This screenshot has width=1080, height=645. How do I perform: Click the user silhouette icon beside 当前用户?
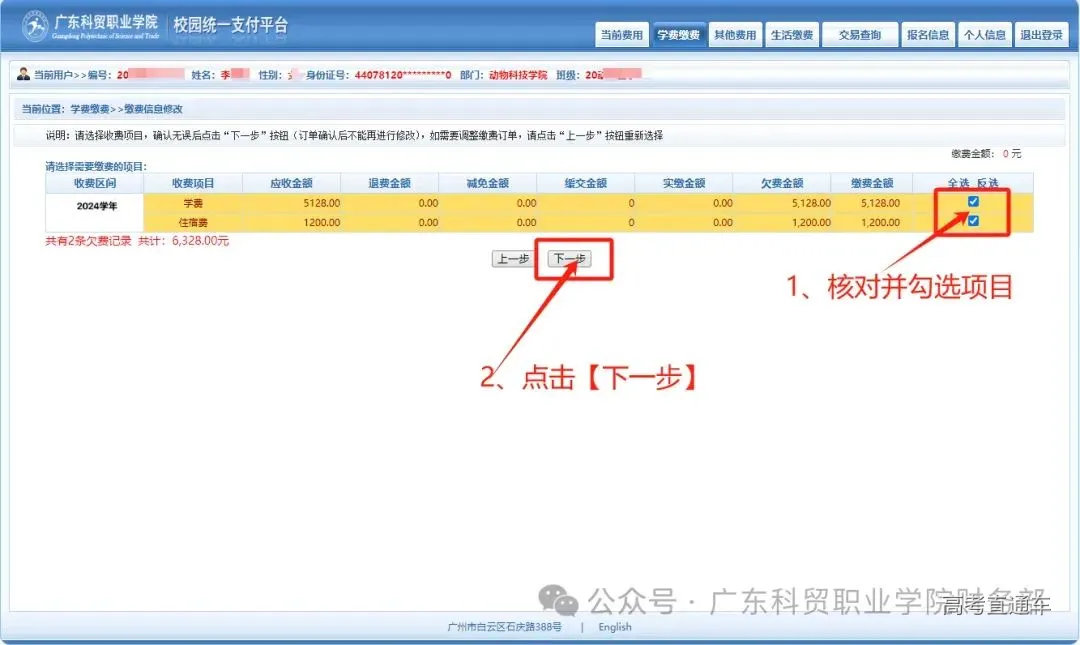click(24, 72)
